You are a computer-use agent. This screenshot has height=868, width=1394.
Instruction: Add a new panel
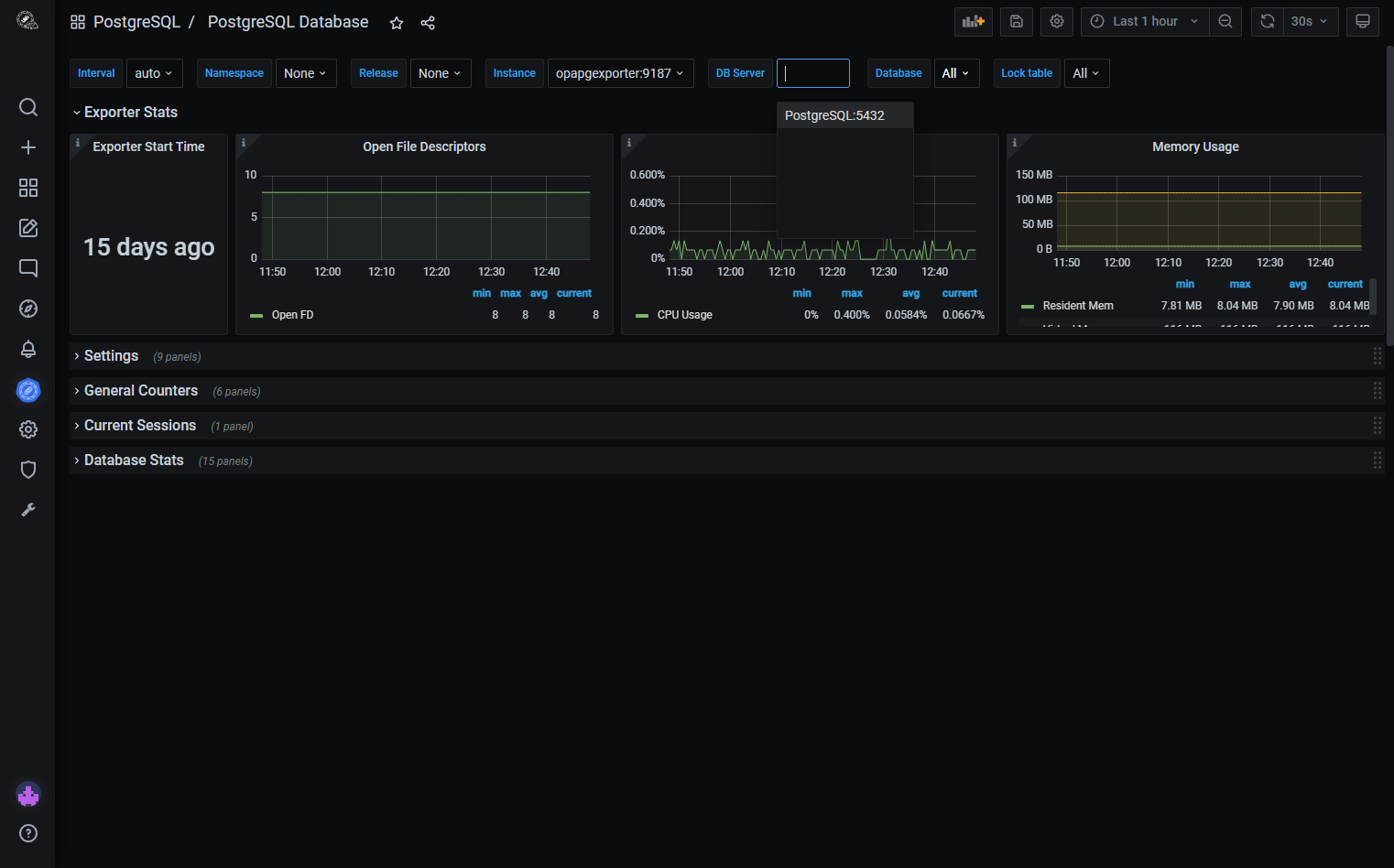point(974,21)
